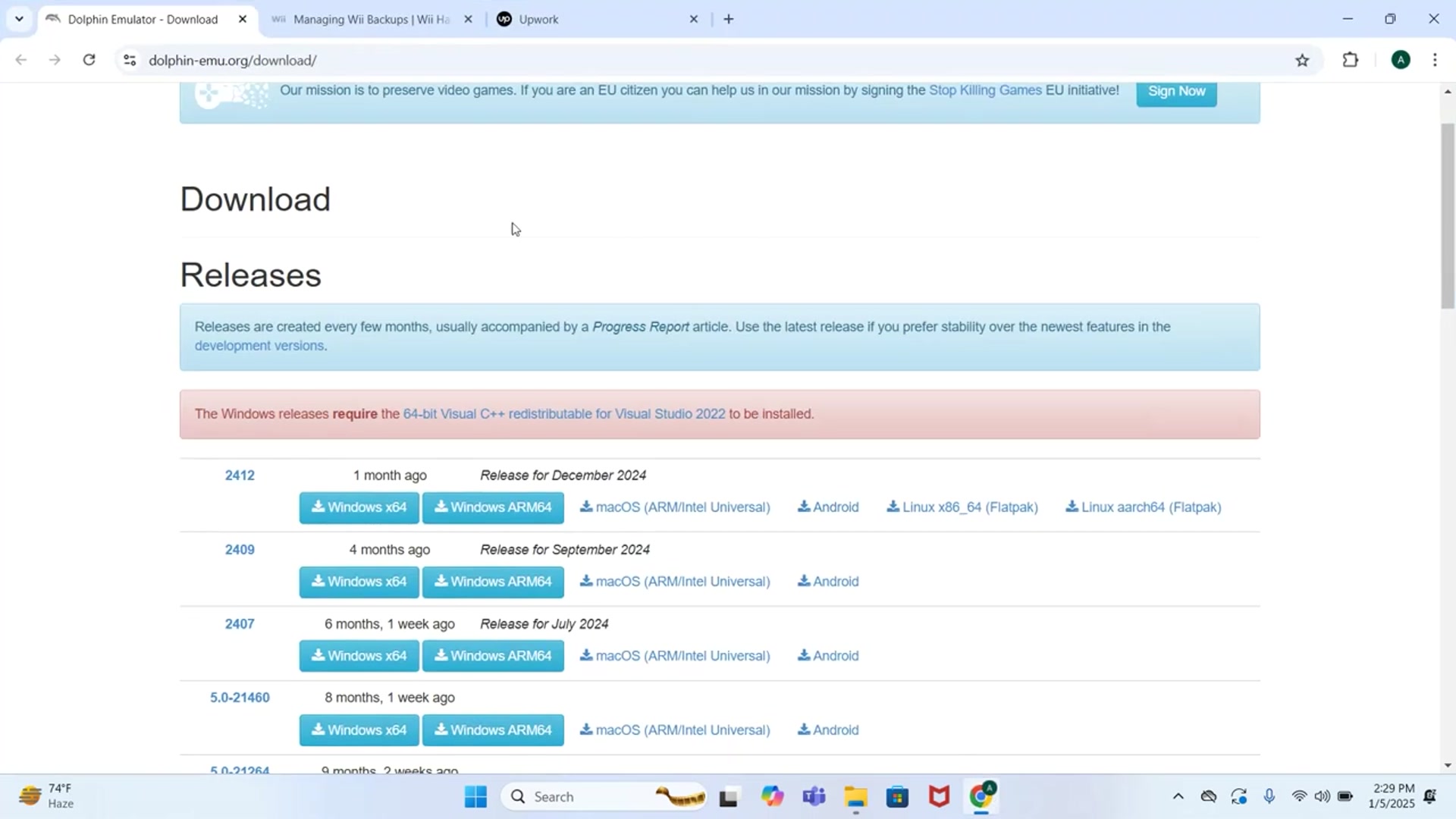Open Copilot from the taskbar

(772, 797)
